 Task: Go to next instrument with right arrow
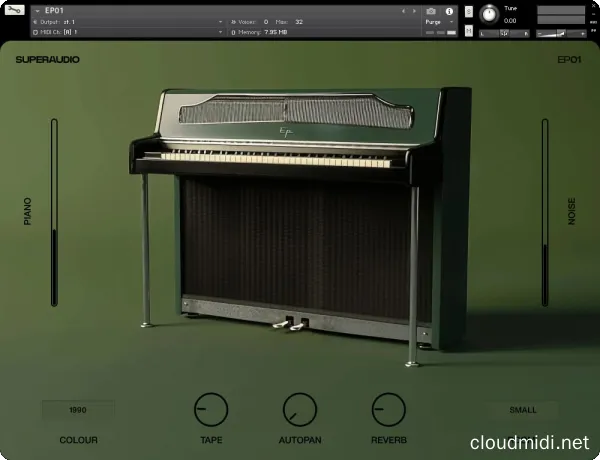(x=413, y=11)
